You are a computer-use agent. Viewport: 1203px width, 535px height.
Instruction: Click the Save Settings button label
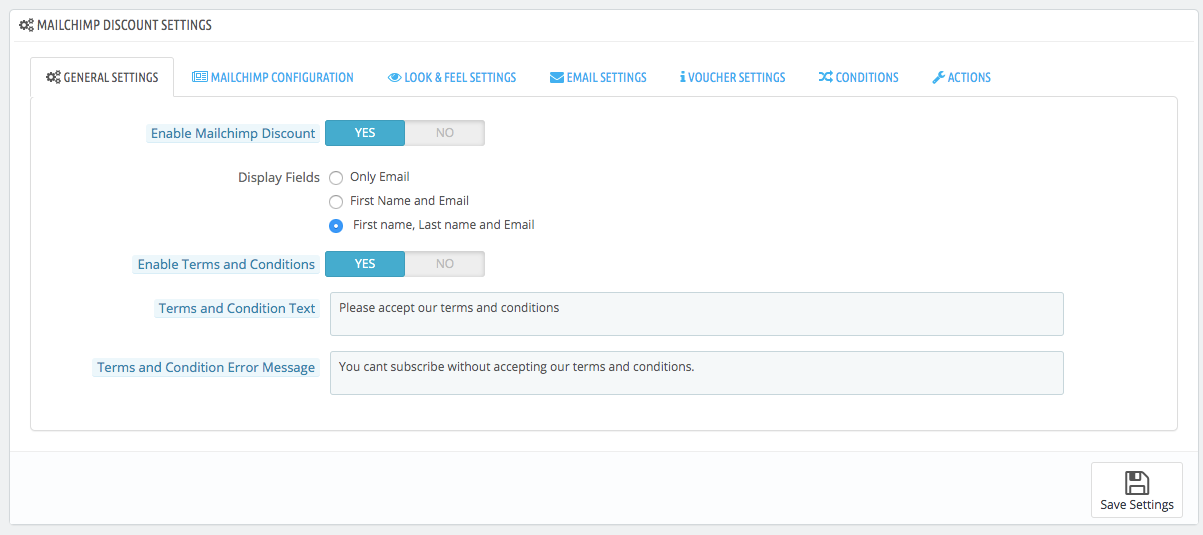pyautogui.click(x=1137, y=505)
